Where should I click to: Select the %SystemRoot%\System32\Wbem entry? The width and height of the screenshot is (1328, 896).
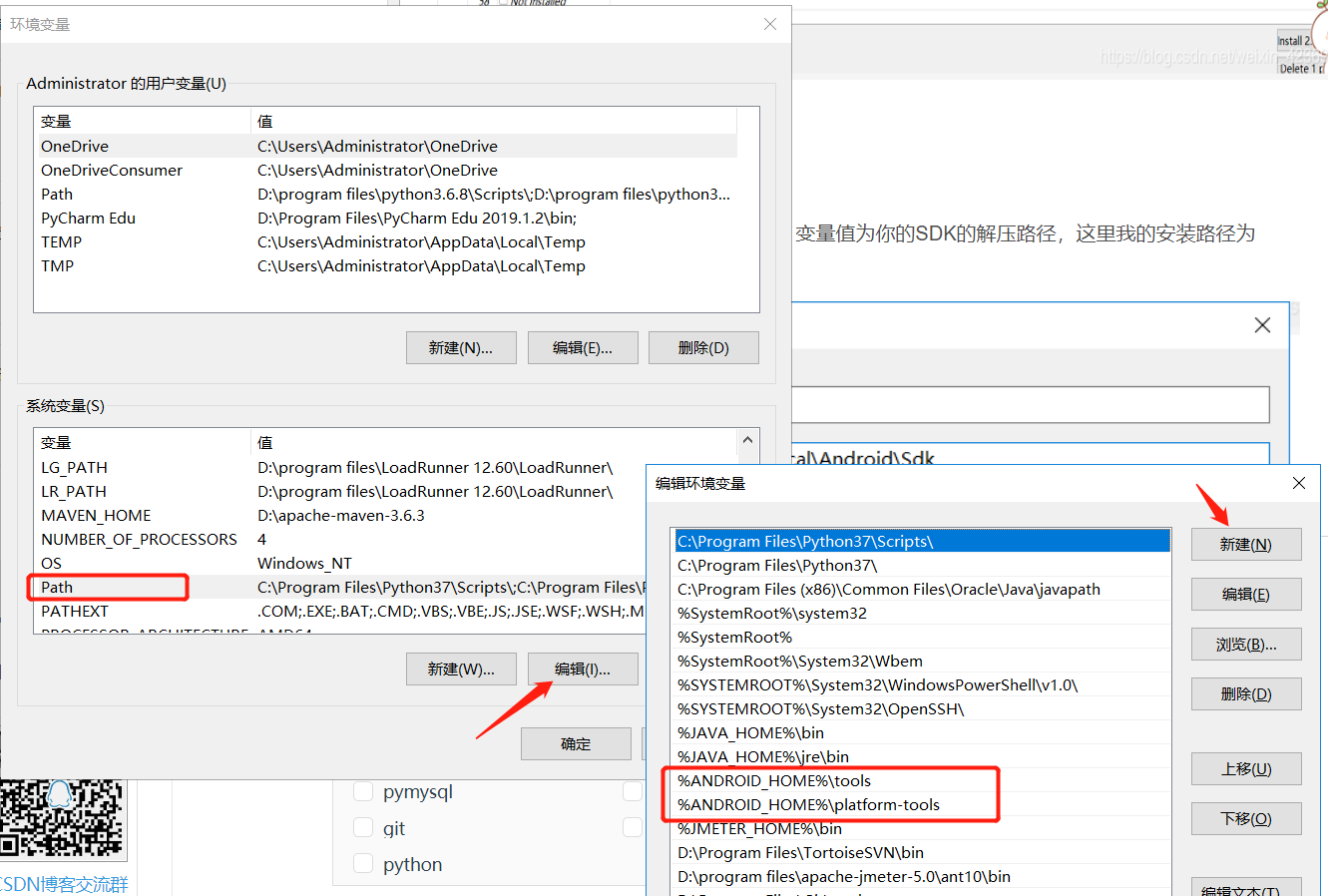click(922, 662)
